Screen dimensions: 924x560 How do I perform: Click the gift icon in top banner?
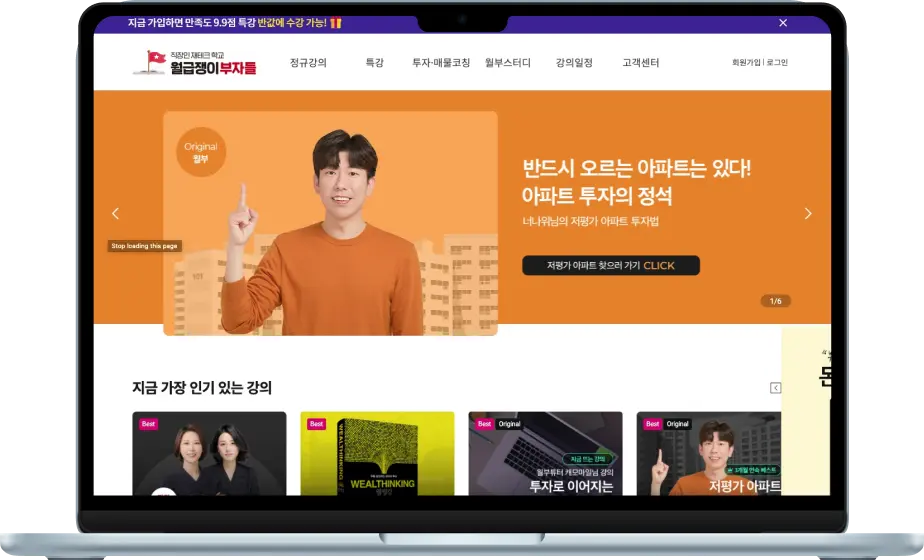pyautogui.click(x=336, y=23)
